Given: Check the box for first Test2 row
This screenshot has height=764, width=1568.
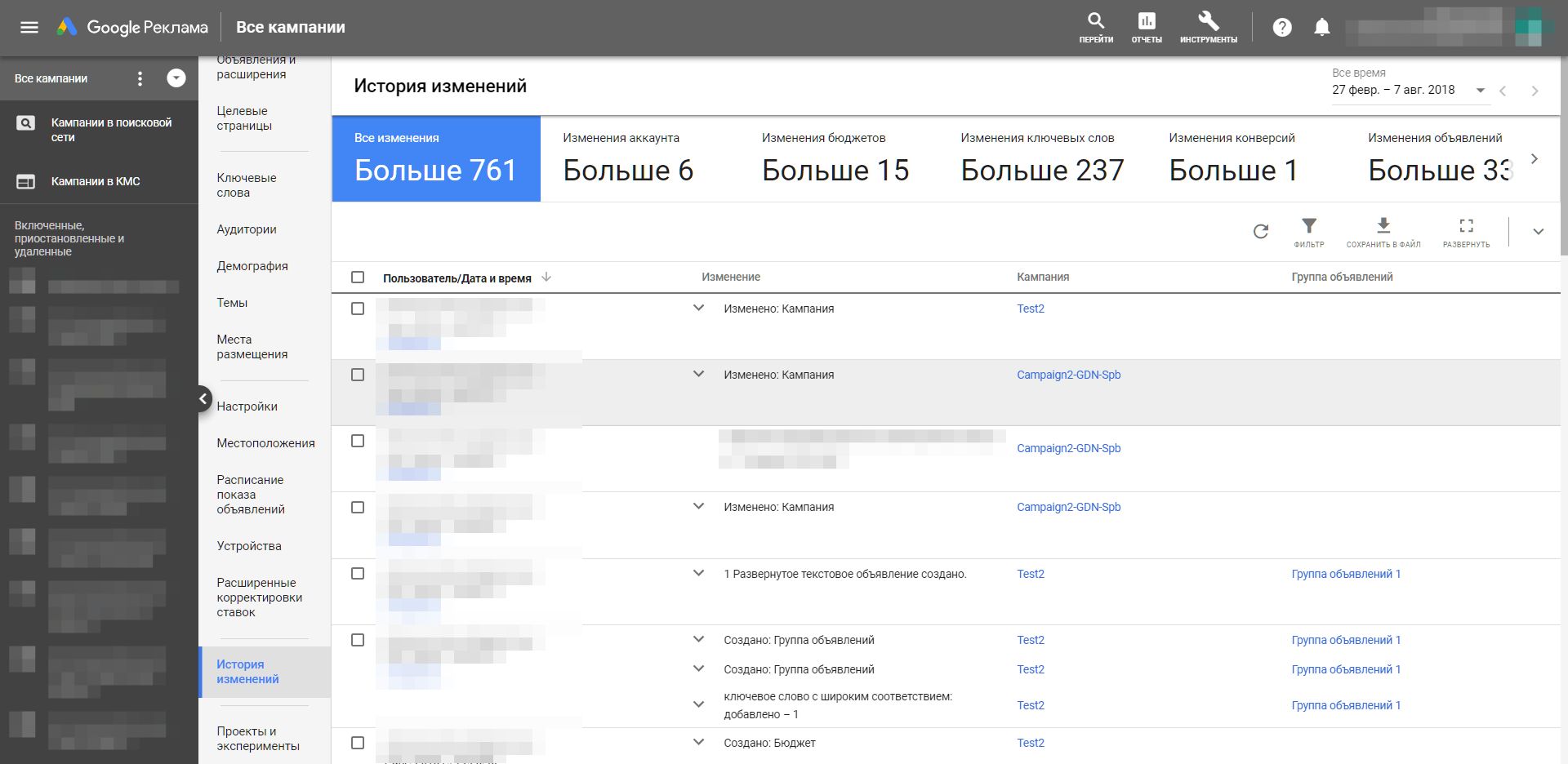Looking at the screenshot, I should pos(358,309).
